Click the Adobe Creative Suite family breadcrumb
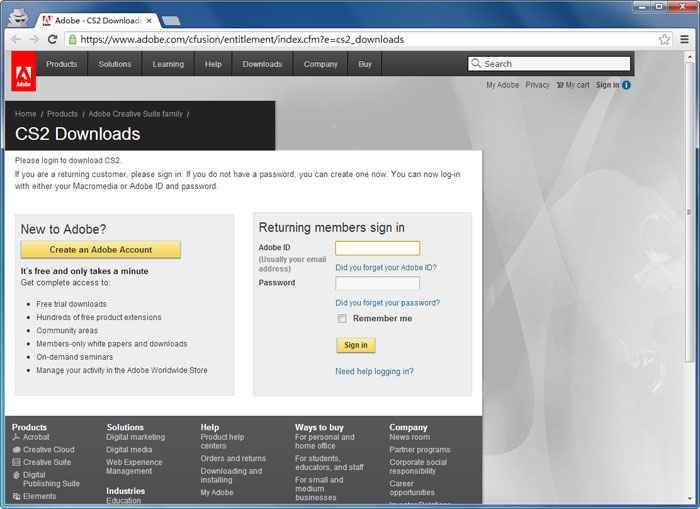The width and height of the screenshot is (700, 509). point(136,114)
